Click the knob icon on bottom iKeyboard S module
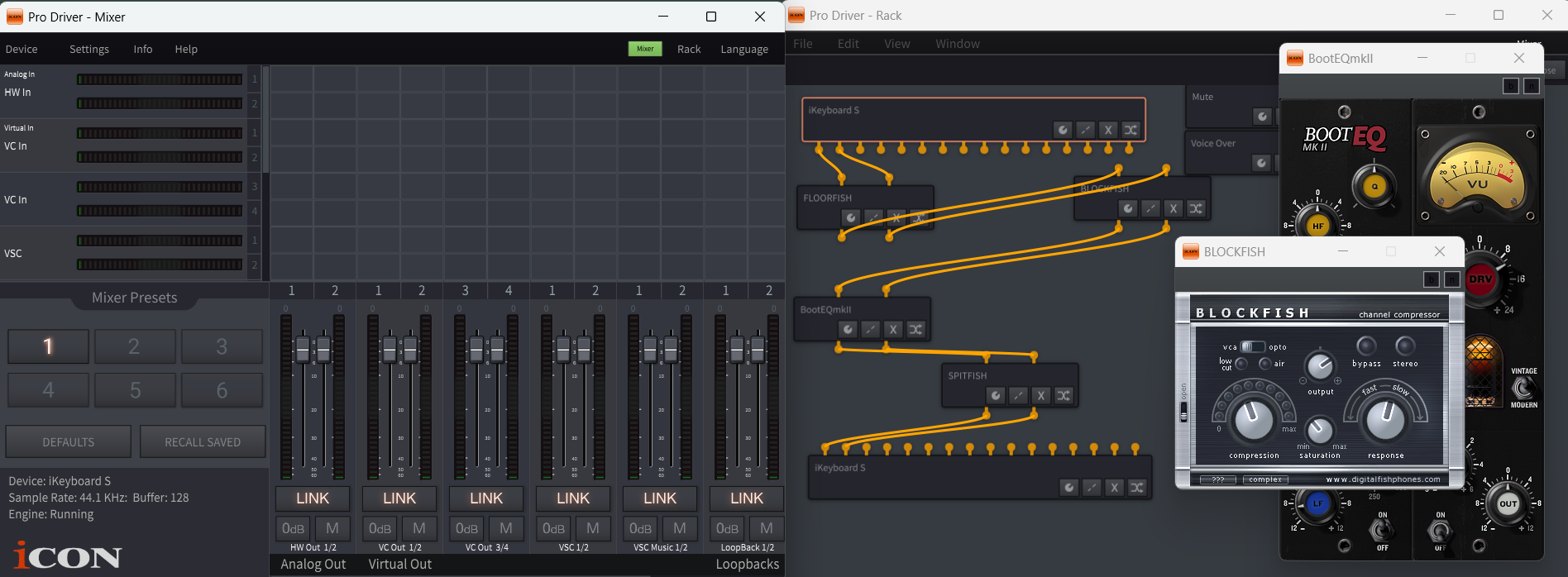The width and height of the screenshot is (1568, 577). (x=1069, y=488)
